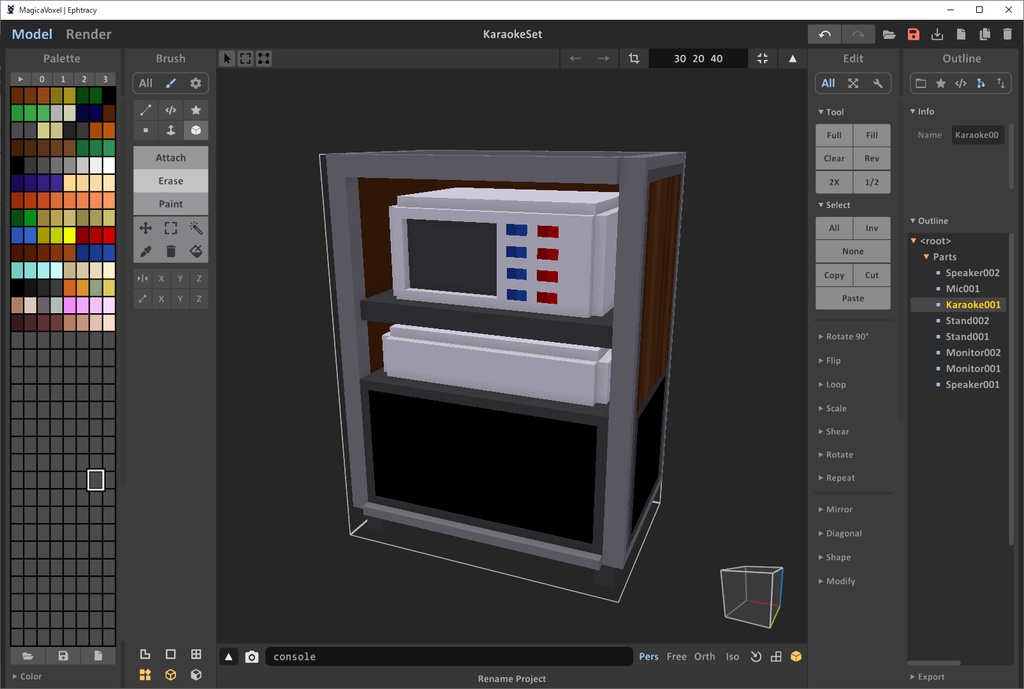Expand the Shear section

tap(834, 431)
